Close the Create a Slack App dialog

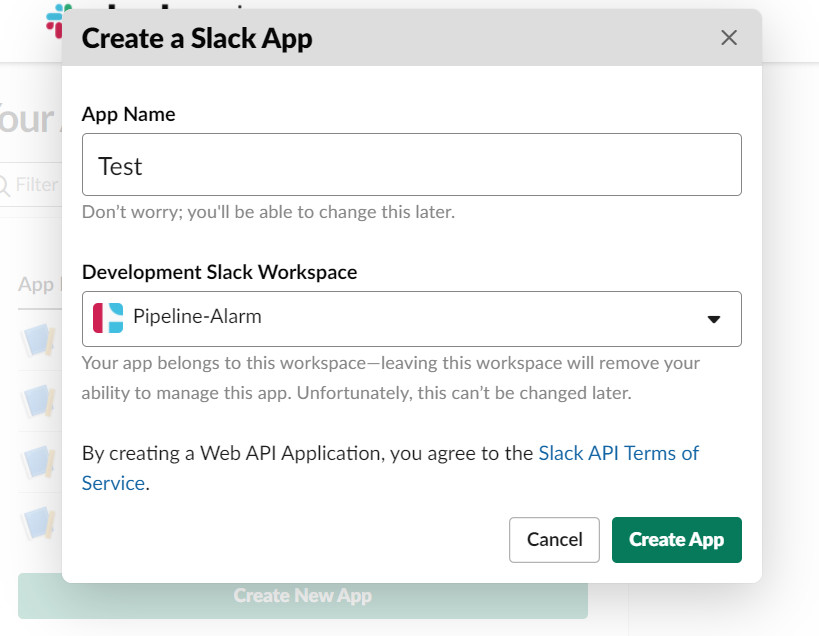click(729, 38)
